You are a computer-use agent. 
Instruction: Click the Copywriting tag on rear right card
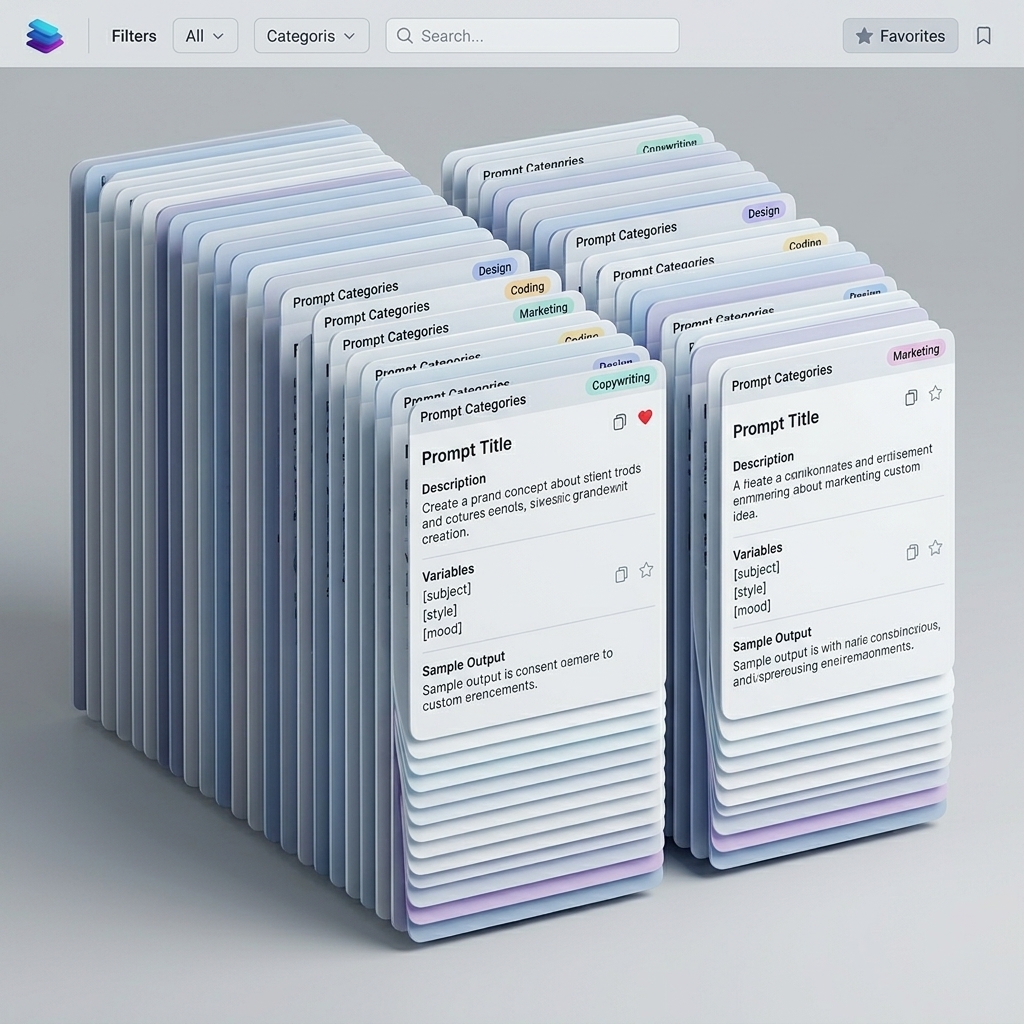click(x=669, y=144)
